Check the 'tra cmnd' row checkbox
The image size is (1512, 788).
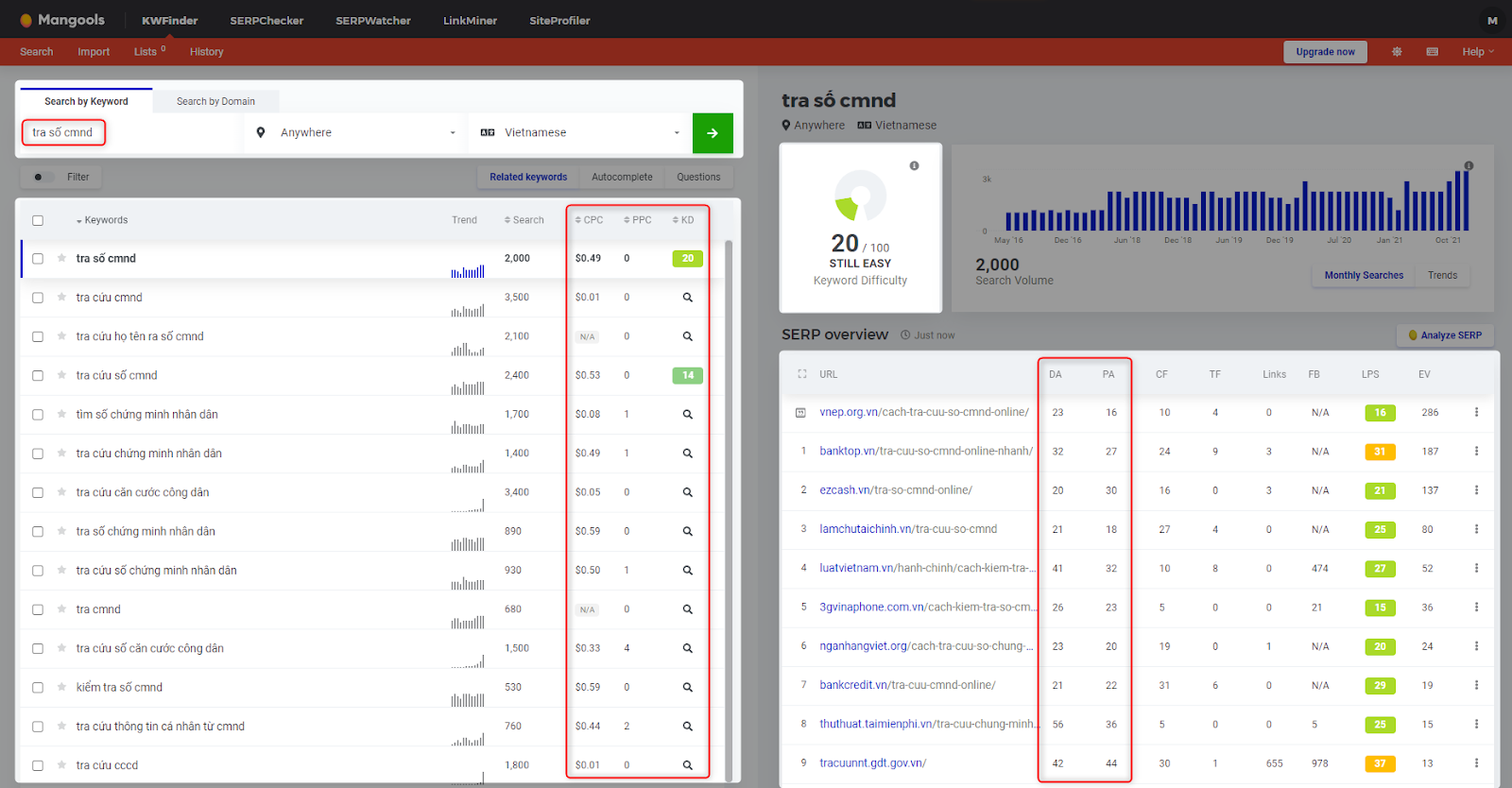tap(38, 609)
